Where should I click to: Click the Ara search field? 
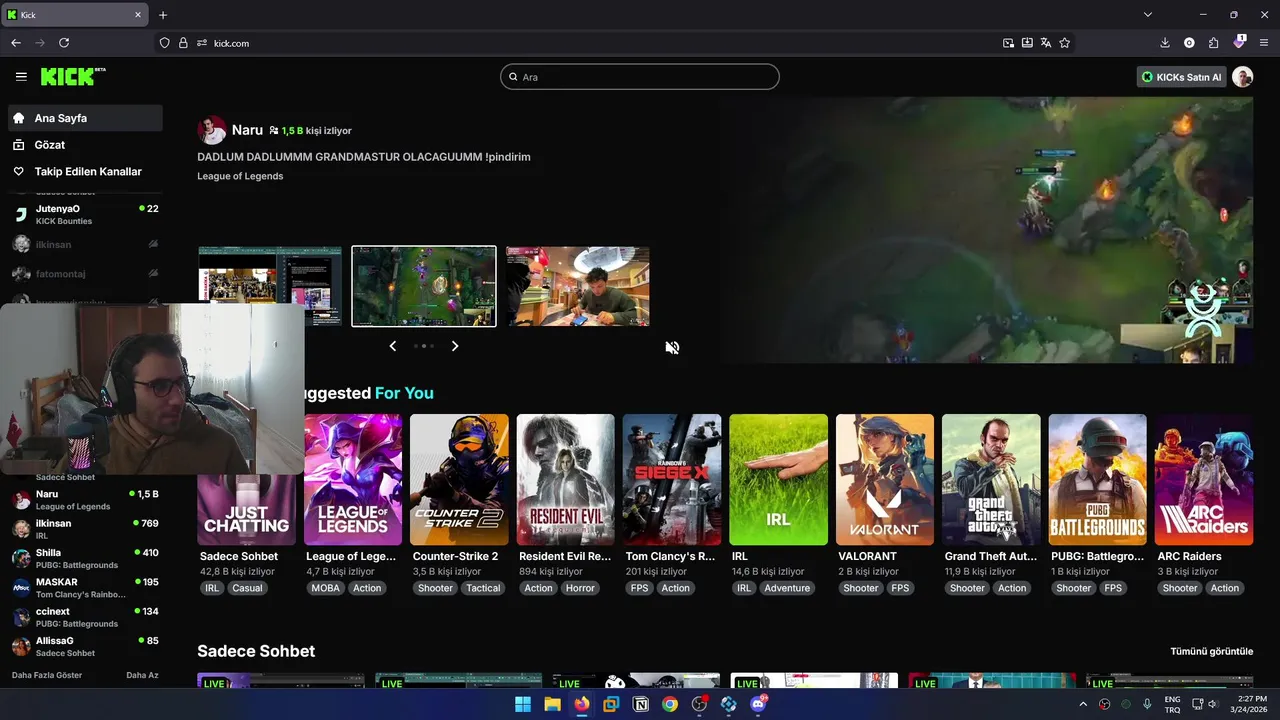[x=640, y=77]
